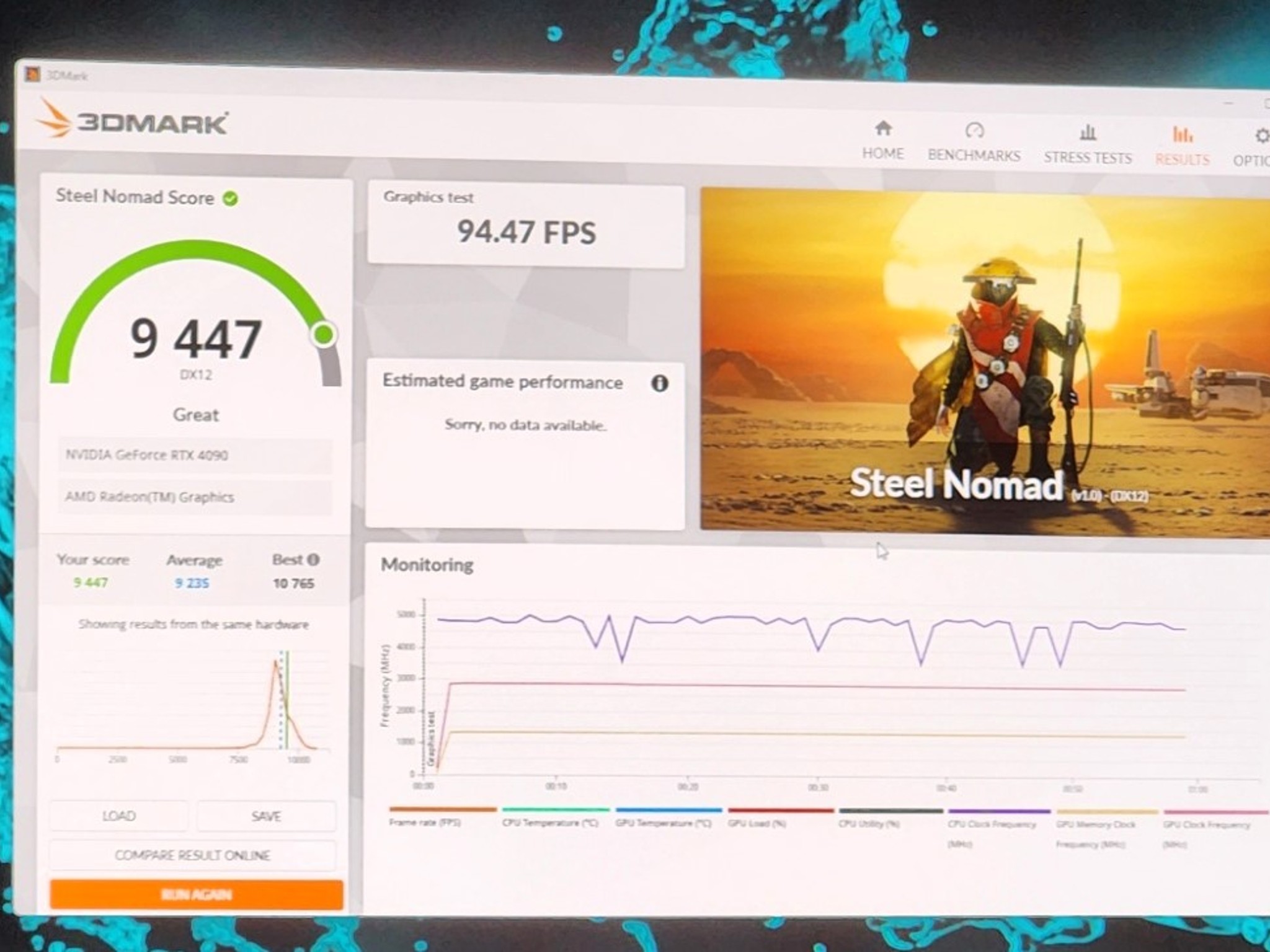Open the HOME tab

(883, 141)
